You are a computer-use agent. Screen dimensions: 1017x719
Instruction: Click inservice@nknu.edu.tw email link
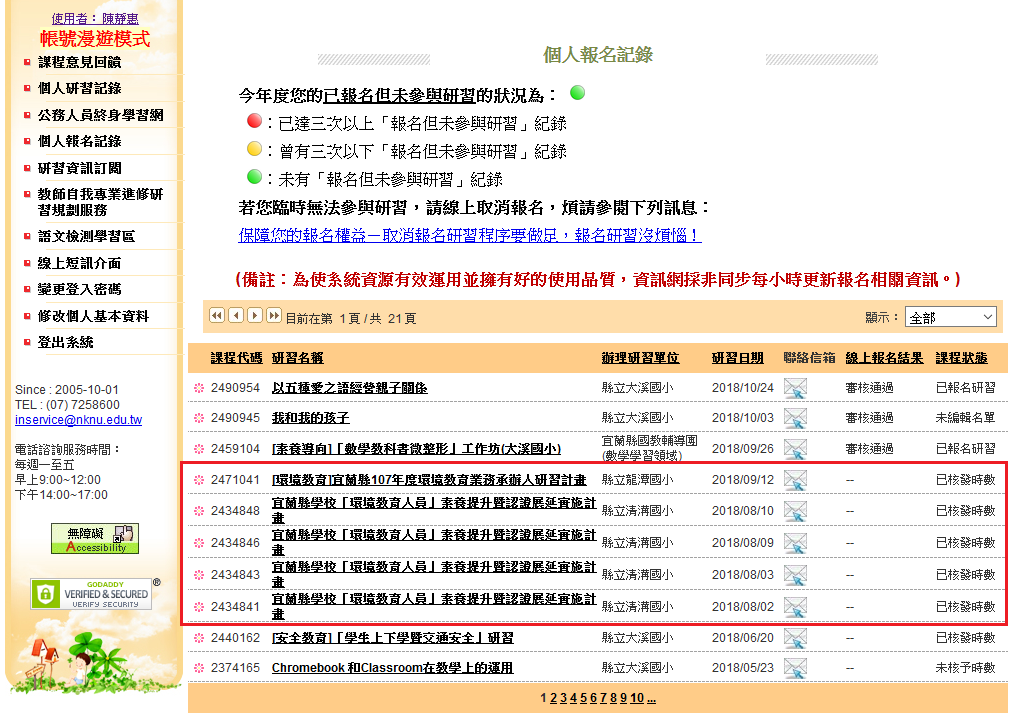pyautogui.click(x=78, y=420)
